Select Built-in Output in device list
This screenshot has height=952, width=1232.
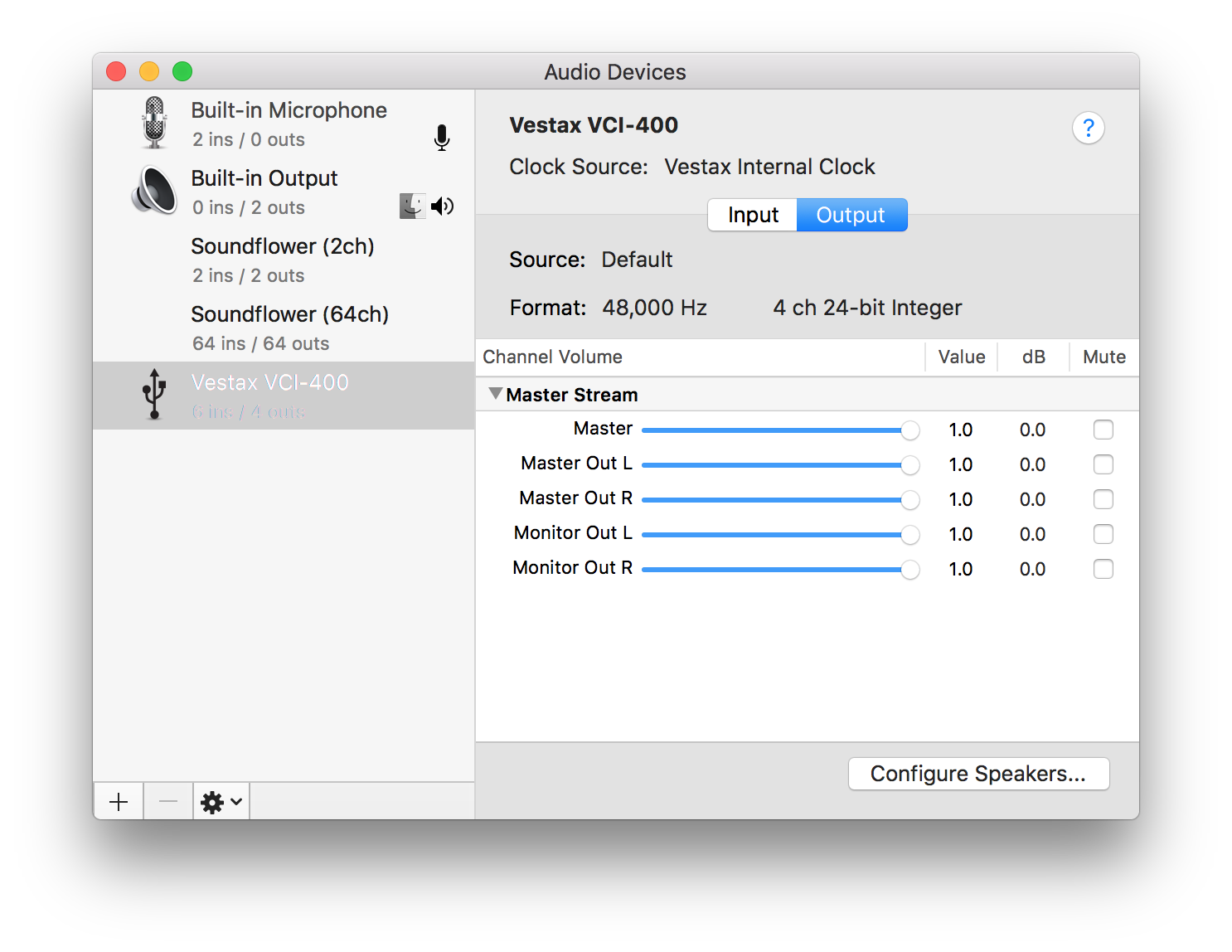coord(284,192)
